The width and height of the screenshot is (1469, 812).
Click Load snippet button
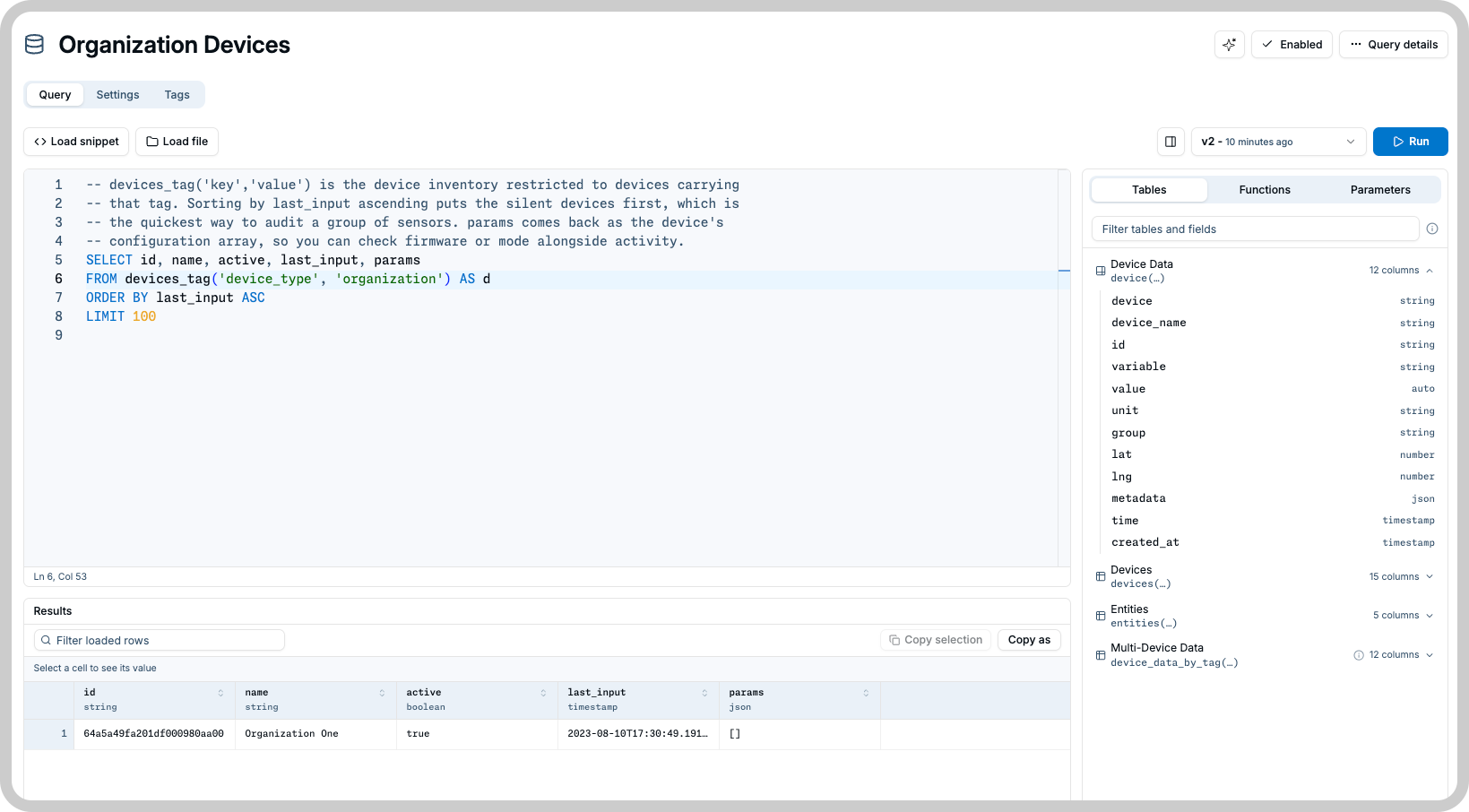[x=76, y=142]
